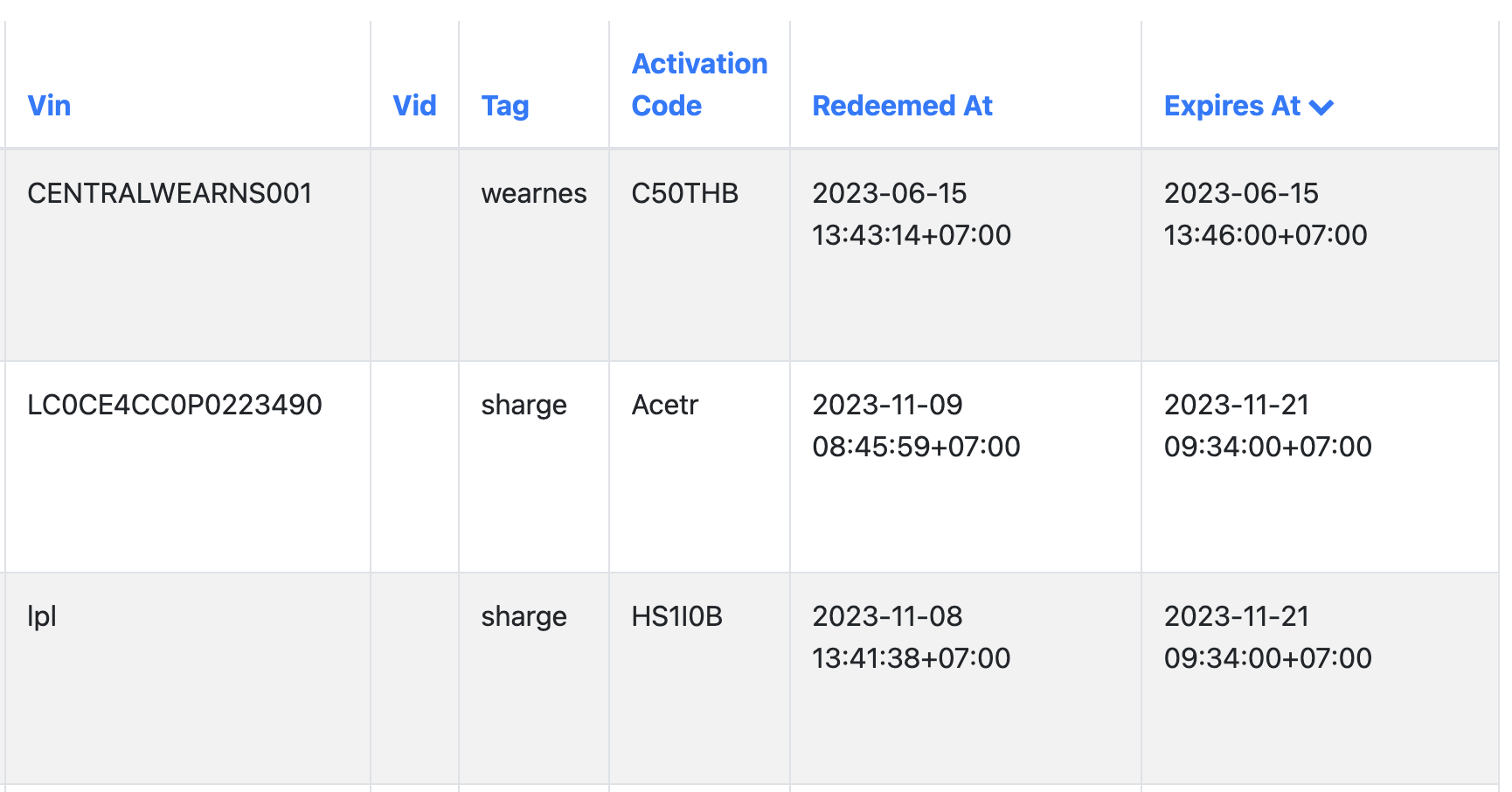The image size is (1512, 792).
Task: Toggle sort direction chevron beside Expires At
Action: tap(1321, 108)
